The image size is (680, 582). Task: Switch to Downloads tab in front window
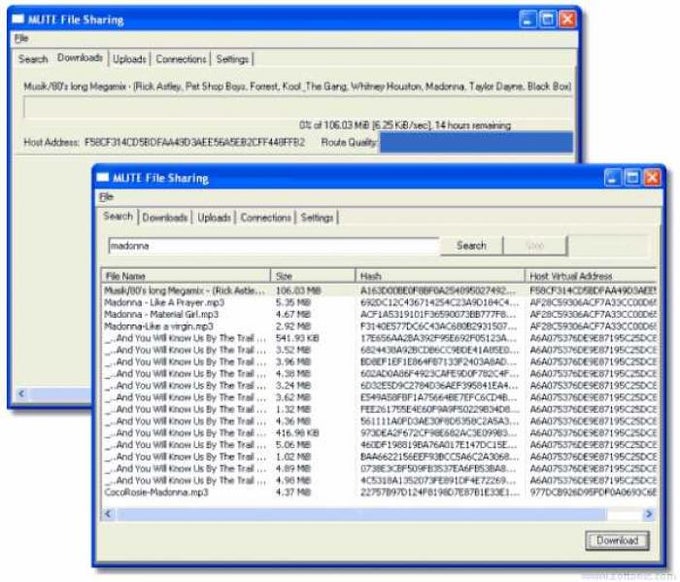[165, 217]
